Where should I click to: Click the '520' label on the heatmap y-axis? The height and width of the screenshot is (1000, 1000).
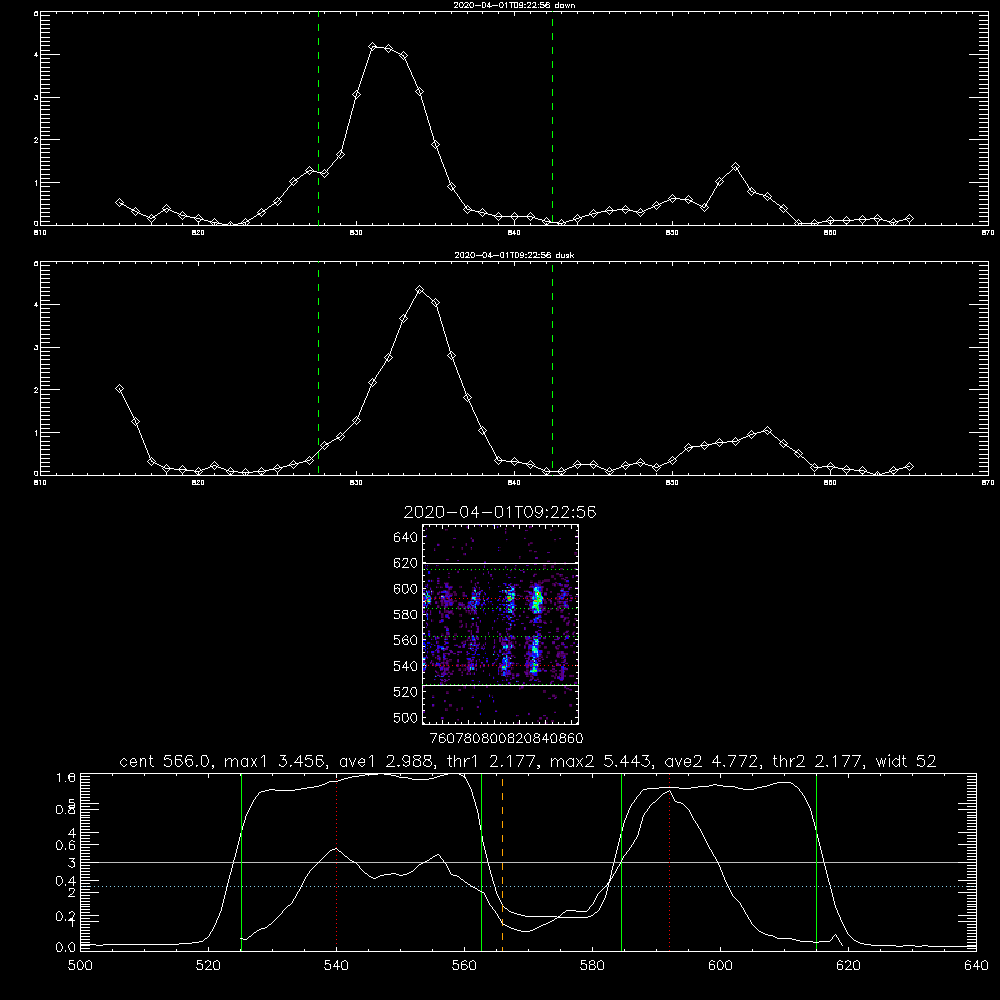406,692
